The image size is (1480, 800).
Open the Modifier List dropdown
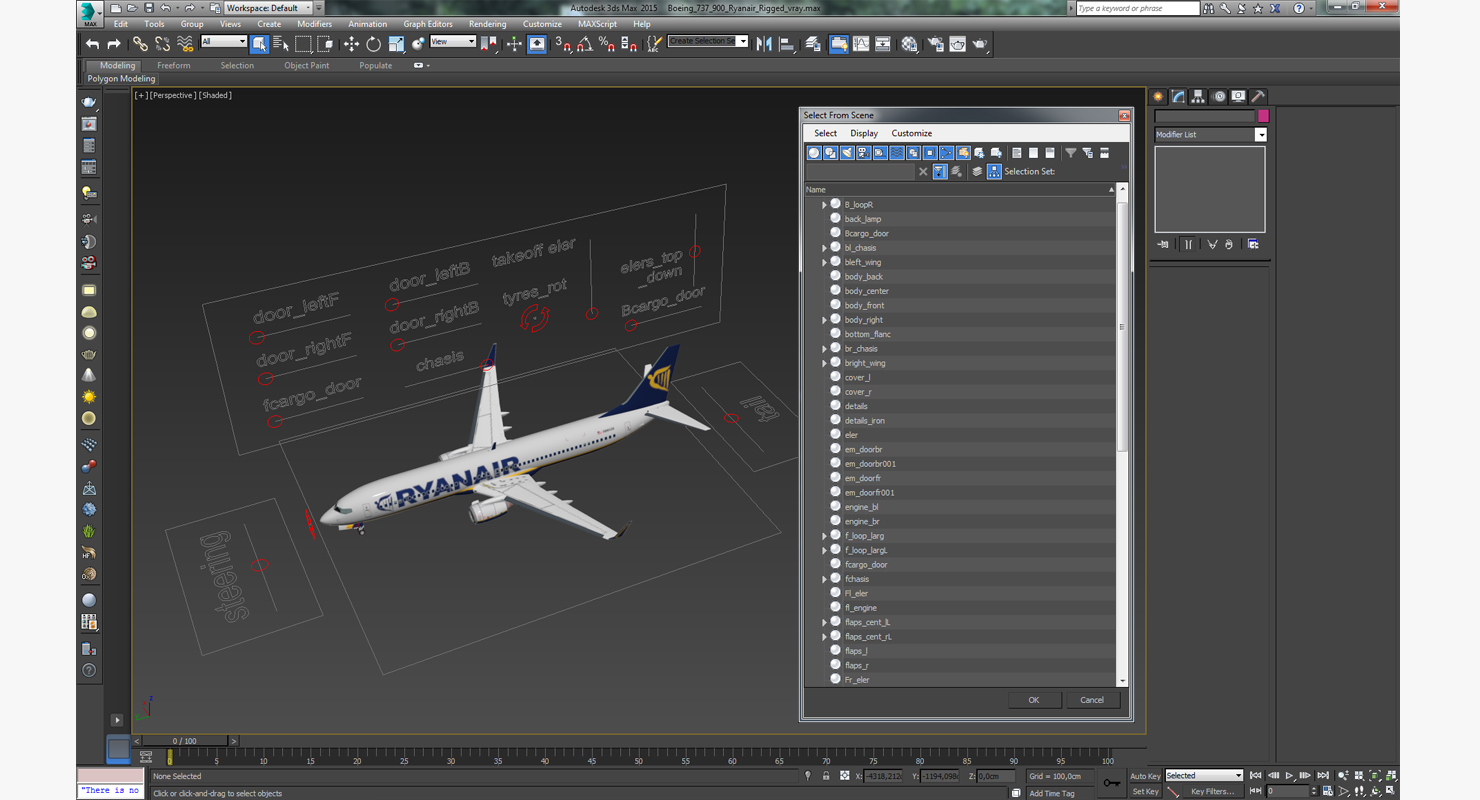click(1211, 134)
